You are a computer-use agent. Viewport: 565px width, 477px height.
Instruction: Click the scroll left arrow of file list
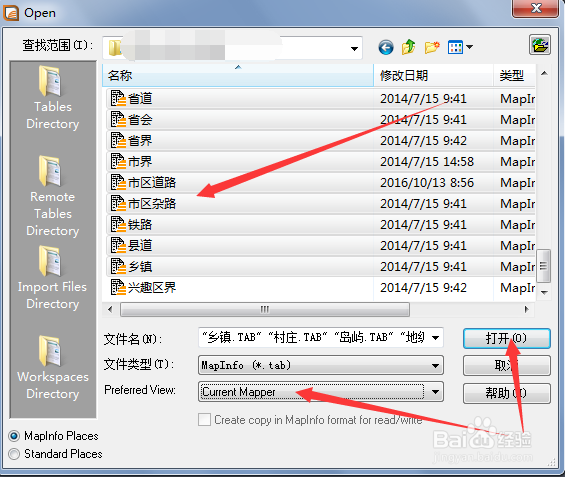(x=110, y=309)
